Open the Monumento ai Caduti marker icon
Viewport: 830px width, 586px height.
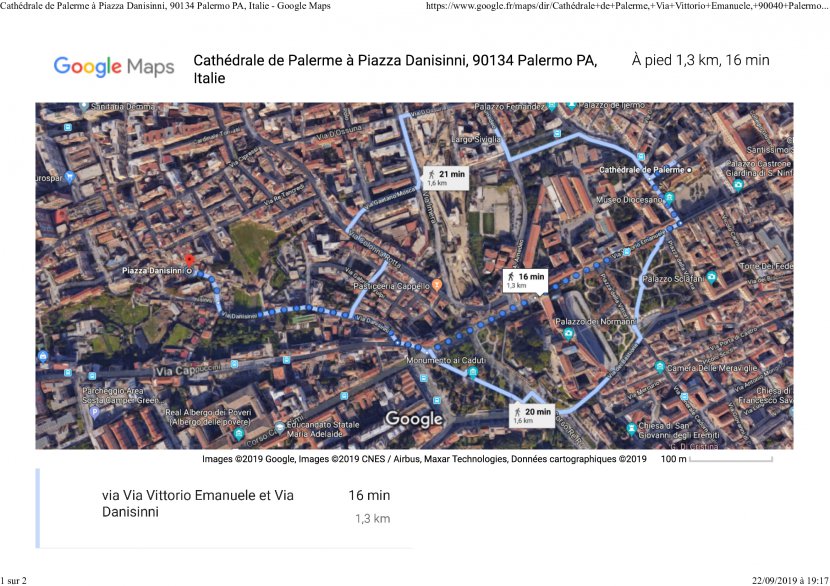[x=473, y=372]
